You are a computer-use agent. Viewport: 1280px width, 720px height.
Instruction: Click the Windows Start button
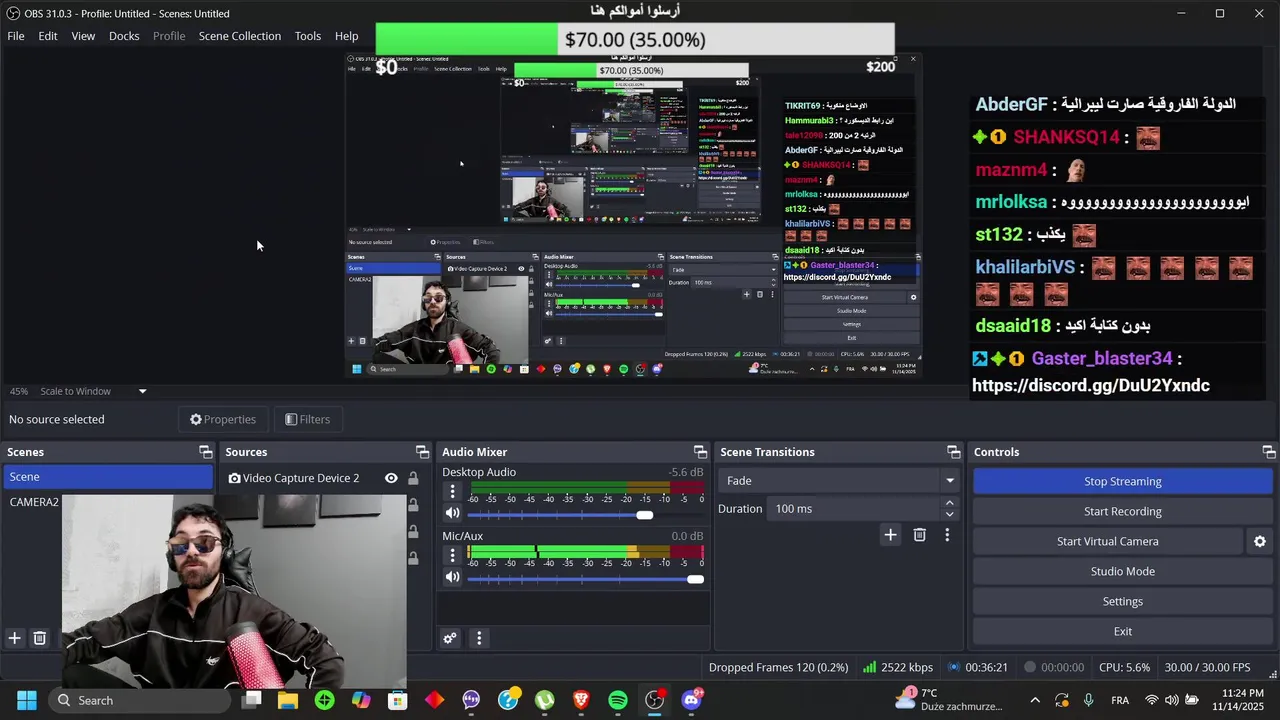(x=27, y=700)
